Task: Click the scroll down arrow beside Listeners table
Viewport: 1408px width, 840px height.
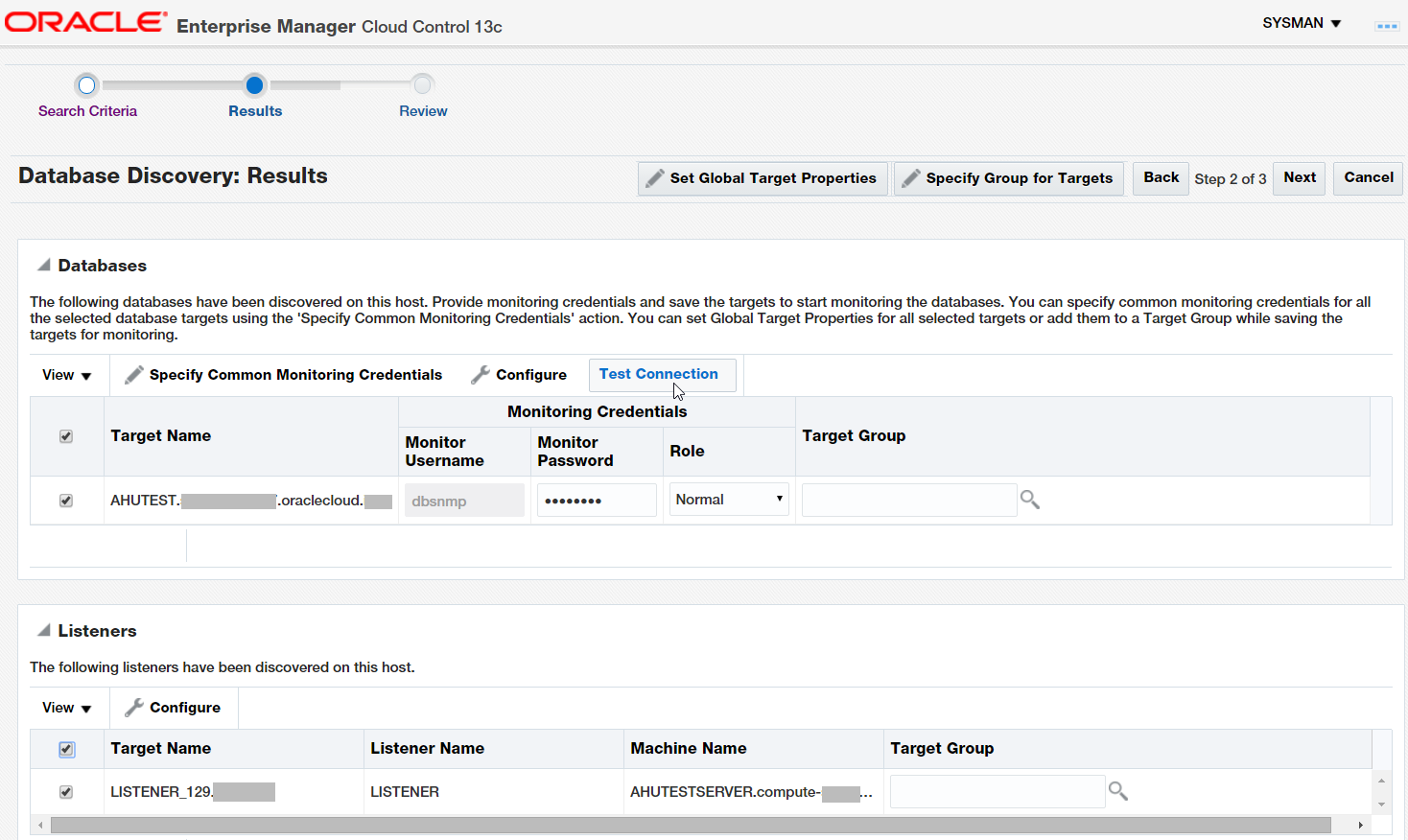Action: (x=1381, y=805)
